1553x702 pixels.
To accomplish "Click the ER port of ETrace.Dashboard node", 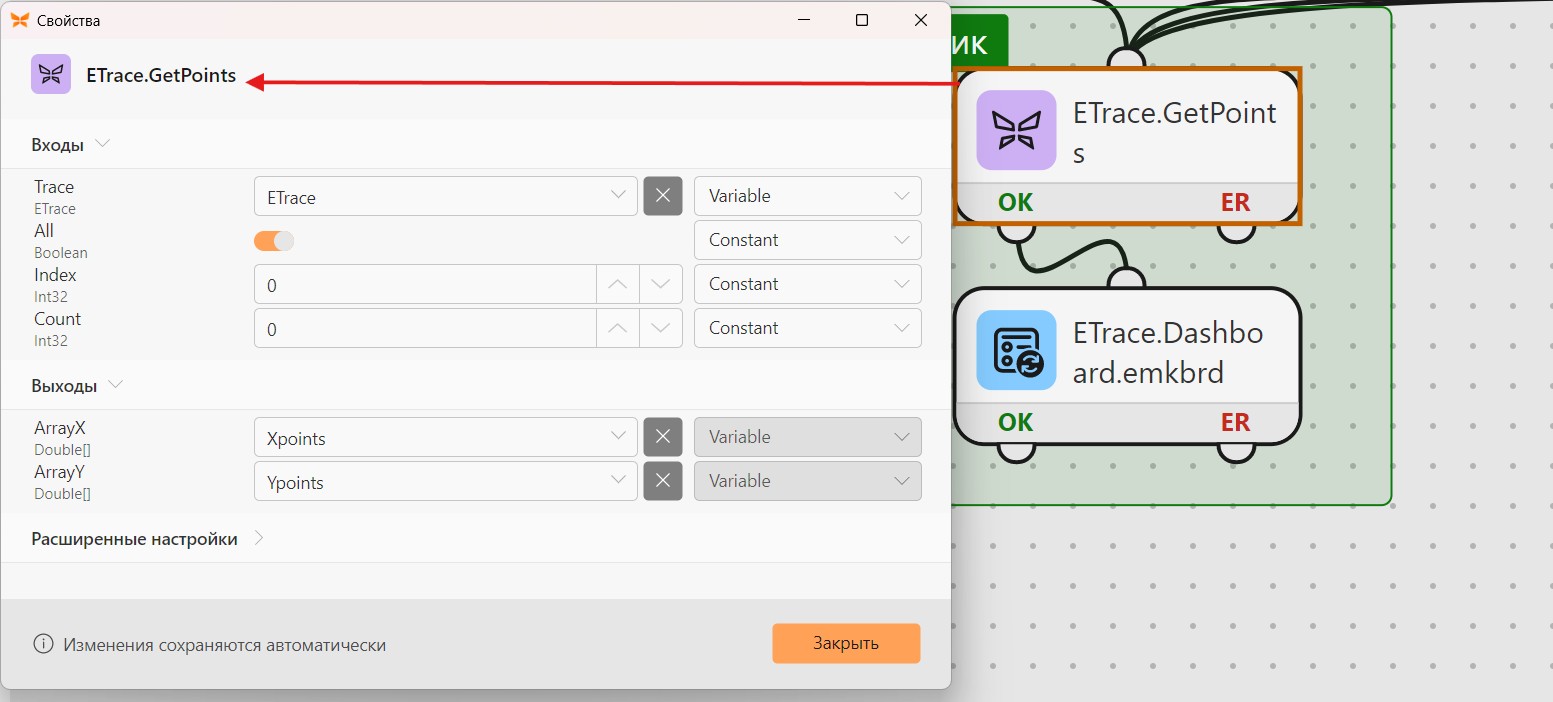I will coord(1236,423).
